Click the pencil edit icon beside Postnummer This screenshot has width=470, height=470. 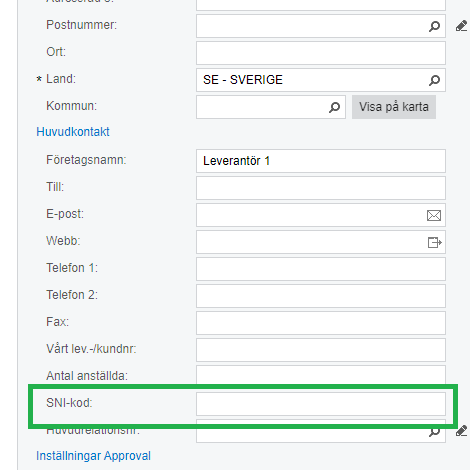pos(461,26)
